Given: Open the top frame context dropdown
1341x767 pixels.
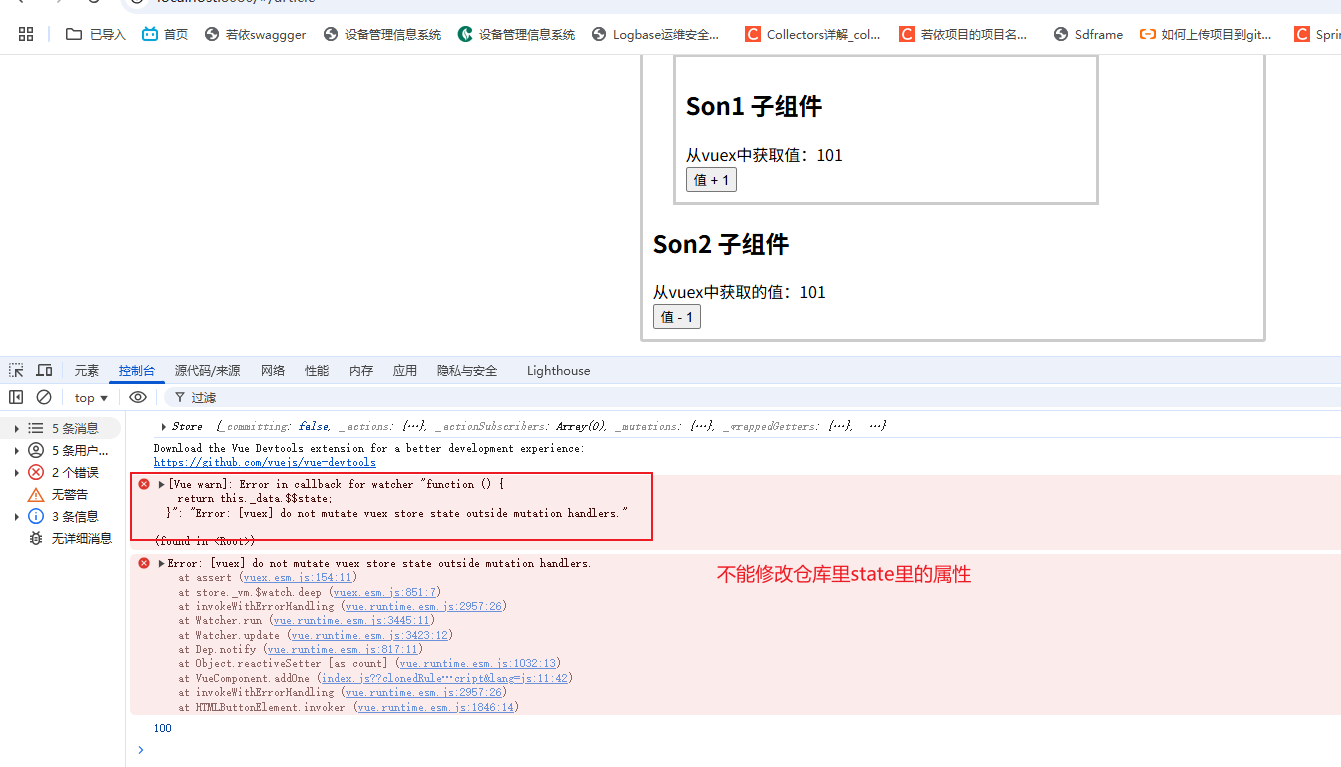Looking at the screenshot, I should coord(90,397).
